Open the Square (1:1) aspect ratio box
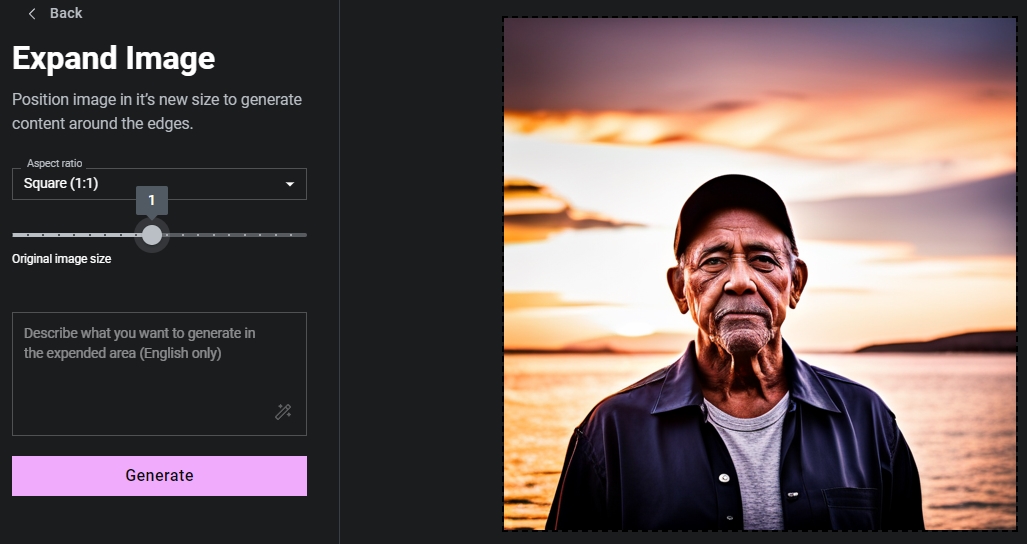The width and height of the screenshot is (1027, 544). [x=150, y=184]
